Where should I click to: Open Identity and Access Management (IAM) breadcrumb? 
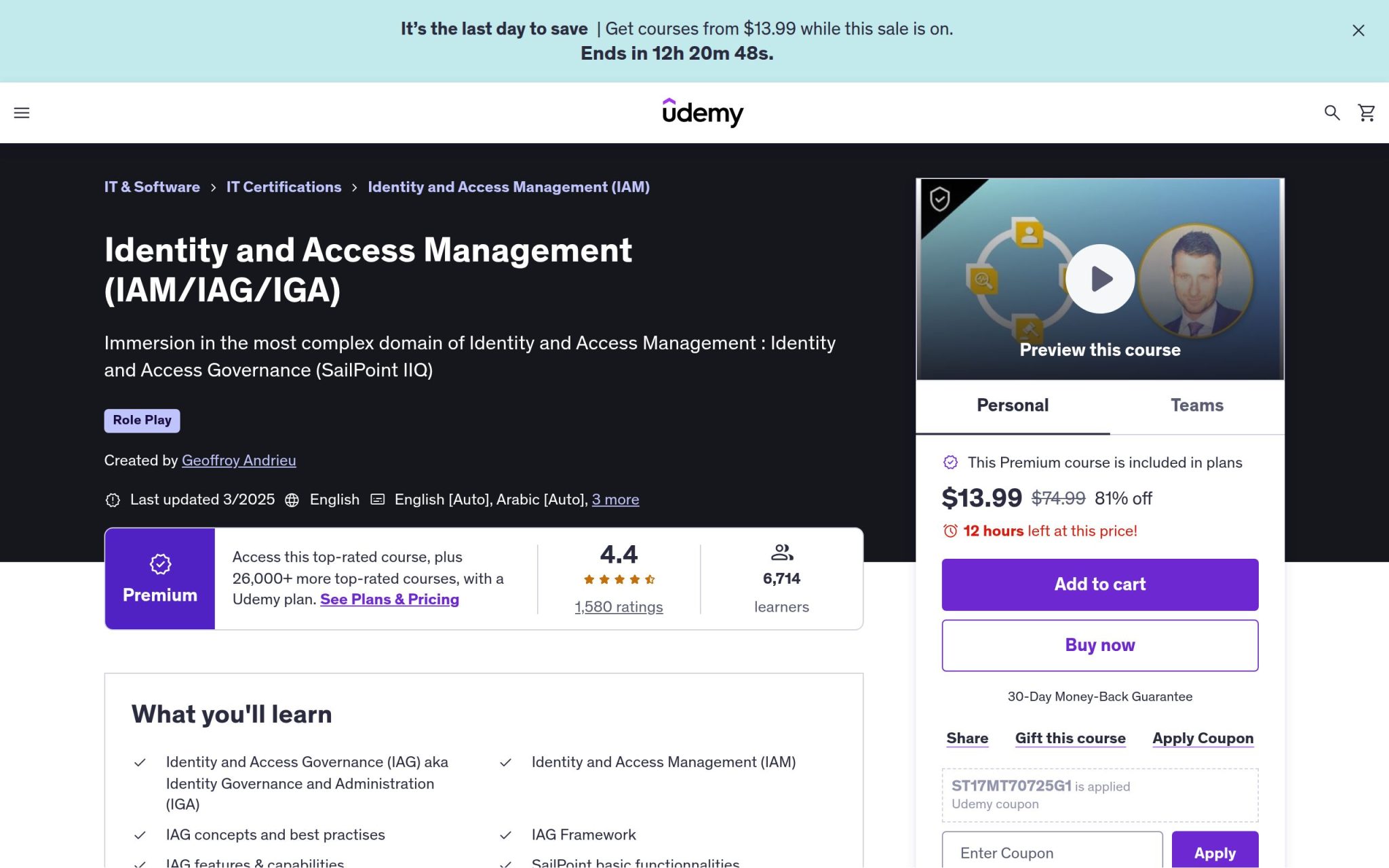pyautogui.click(x=509, y=187)
